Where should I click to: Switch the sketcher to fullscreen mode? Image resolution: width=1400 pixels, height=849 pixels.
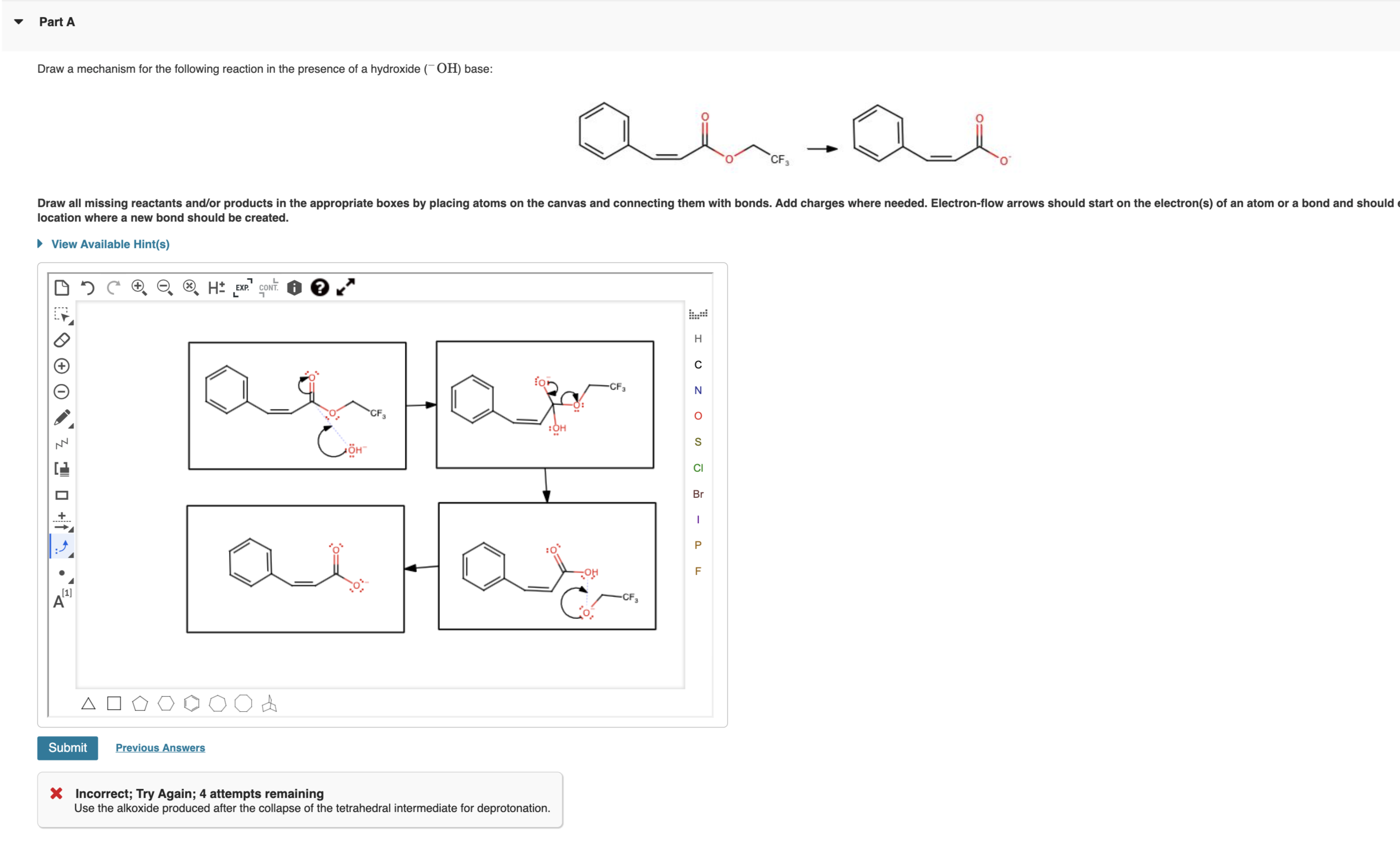point(345,287)
